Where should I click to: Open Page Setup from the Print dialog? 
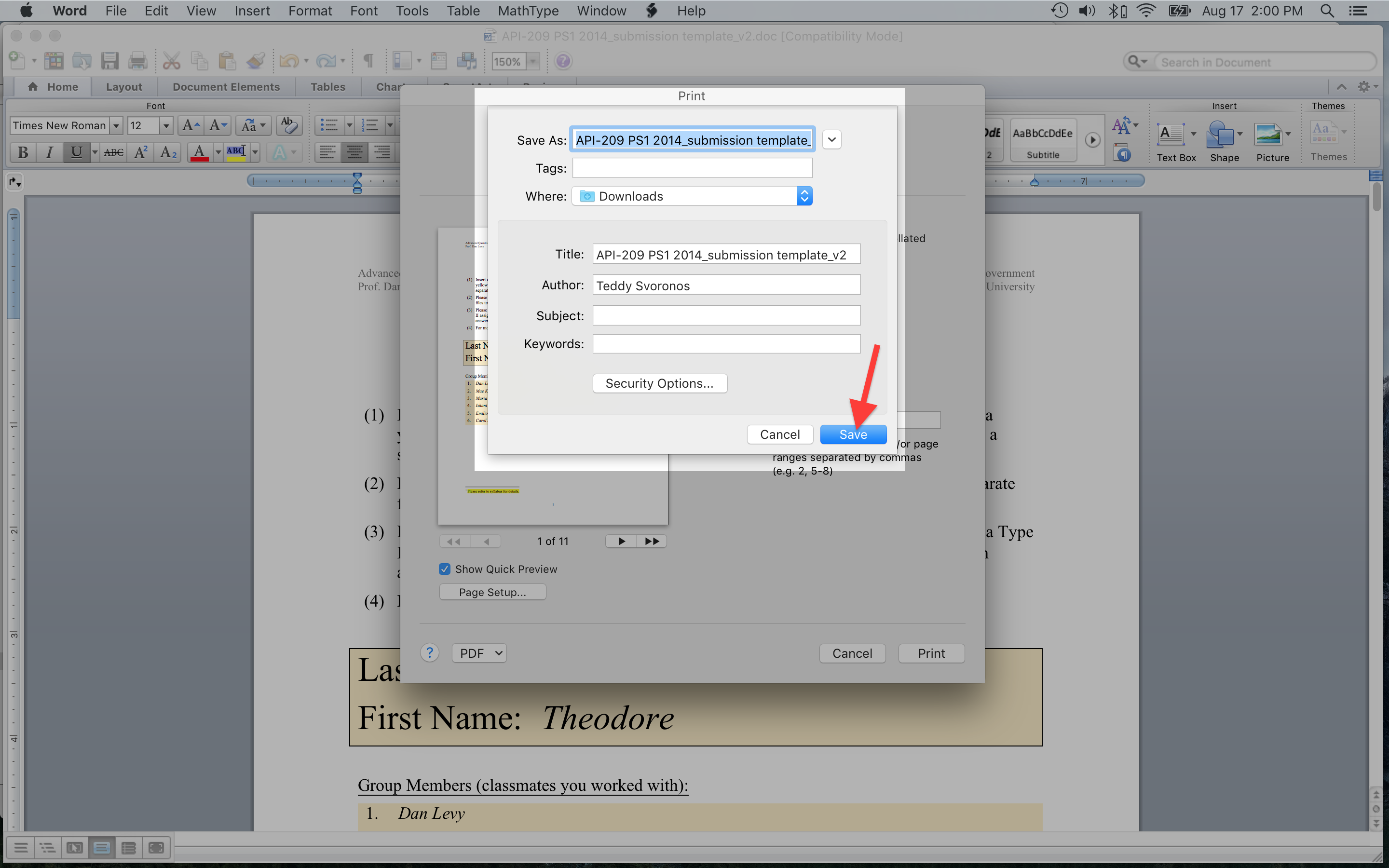pyautogui.click(x=492, y=592)
